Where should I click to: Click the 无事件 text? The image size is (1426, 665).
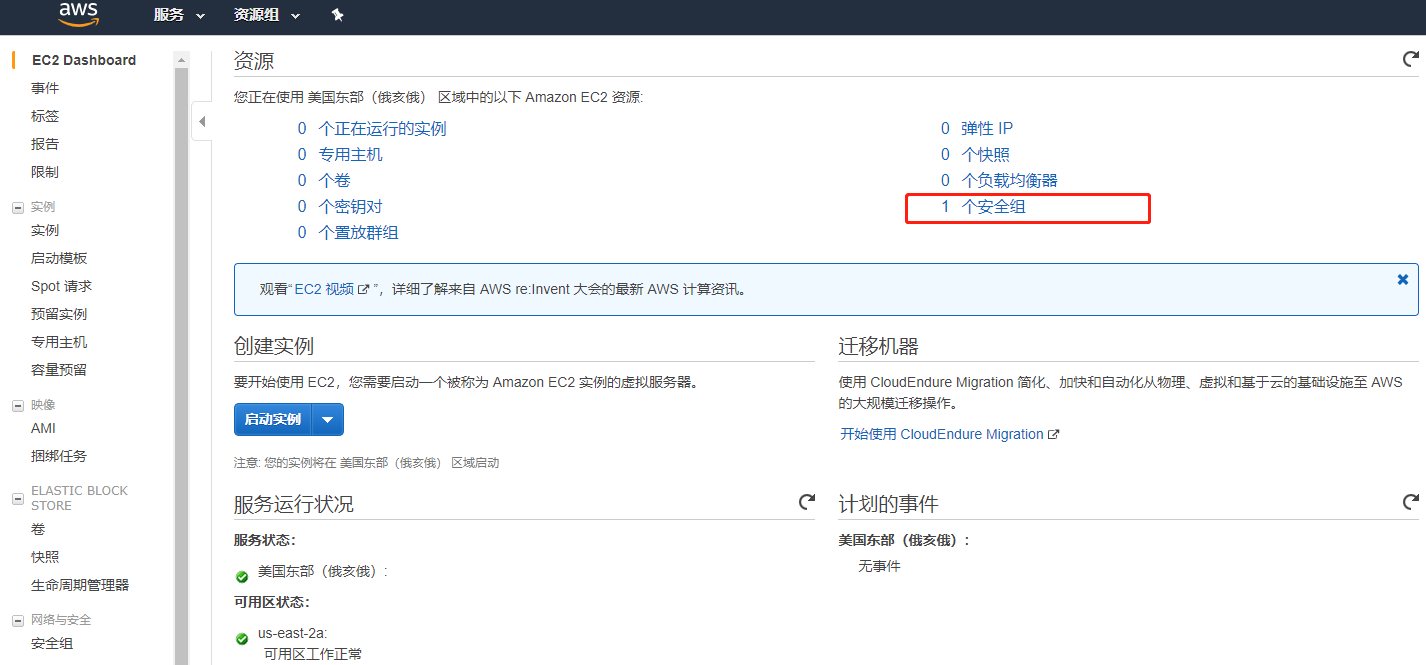tap(879, 566)
